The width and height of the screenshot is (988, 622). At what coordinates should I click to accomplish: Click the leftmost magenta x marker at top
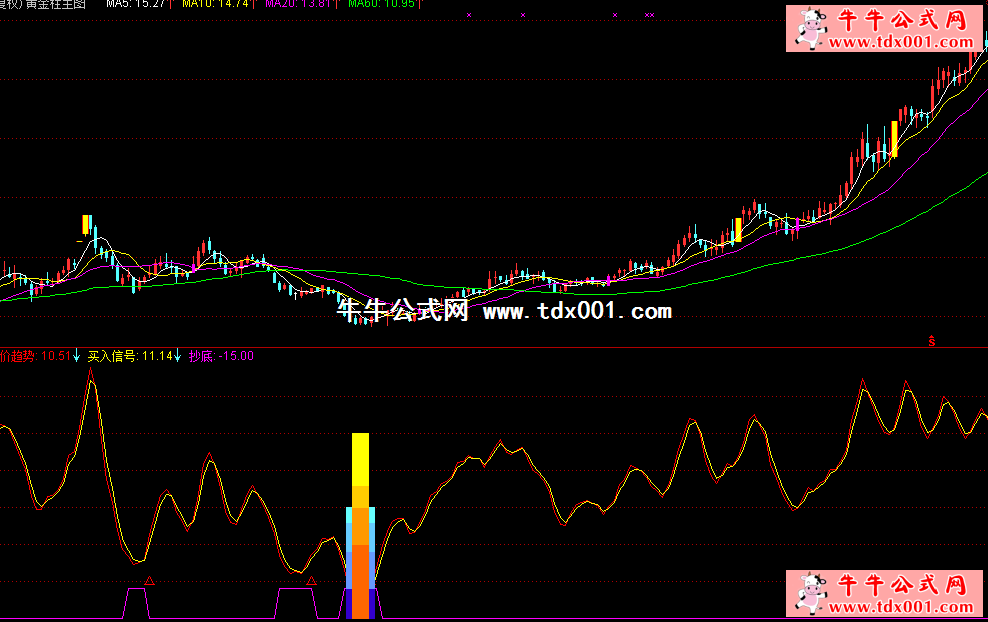pos(469,15)
